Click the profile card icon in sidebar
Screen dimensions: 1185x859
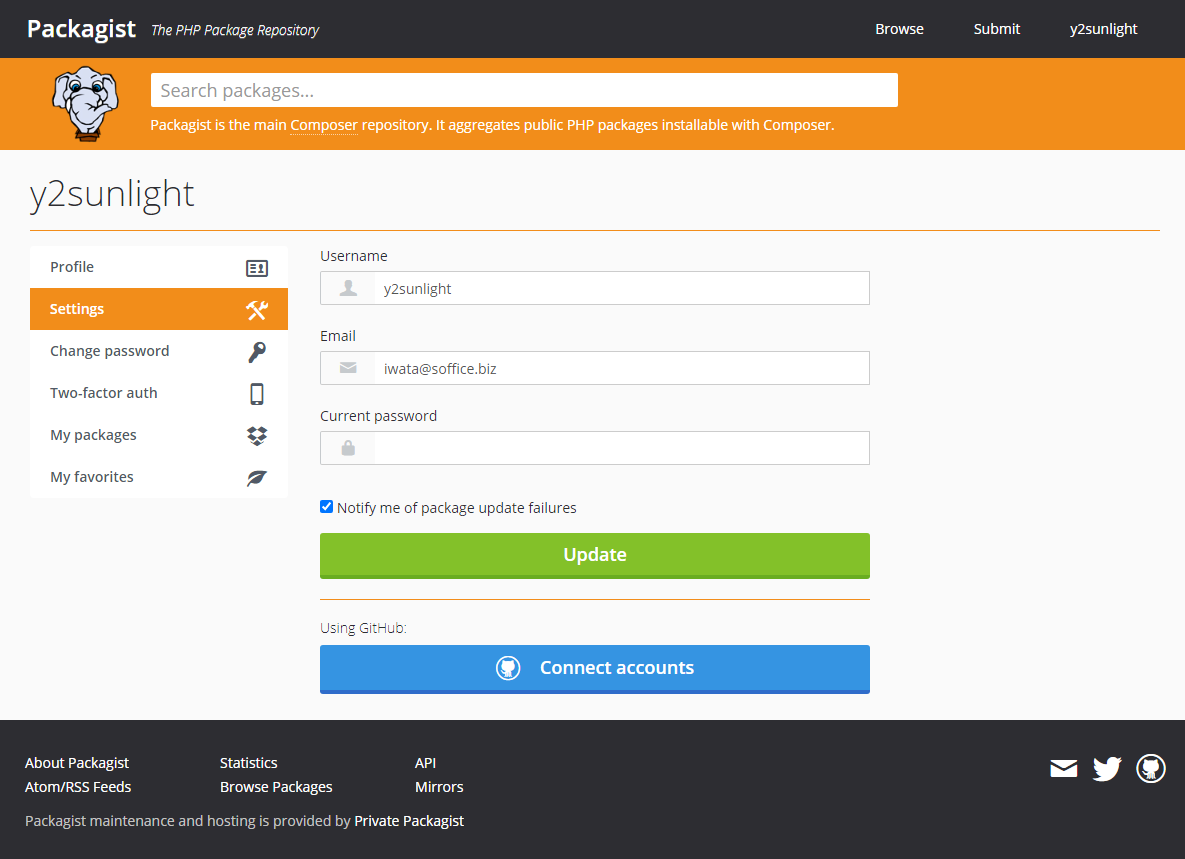[257, 268]
